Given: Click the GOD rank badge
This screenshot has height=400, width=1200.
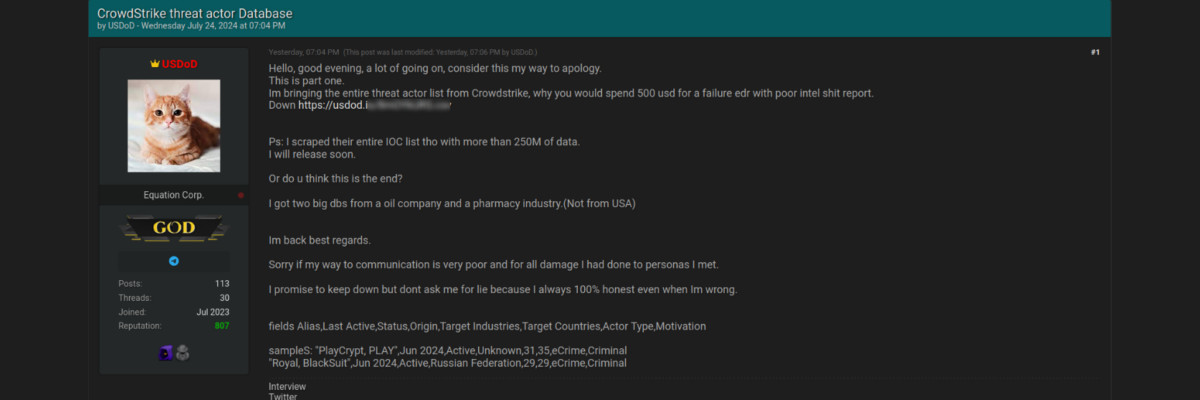Looking at the screenshot, I should [174, 229].
